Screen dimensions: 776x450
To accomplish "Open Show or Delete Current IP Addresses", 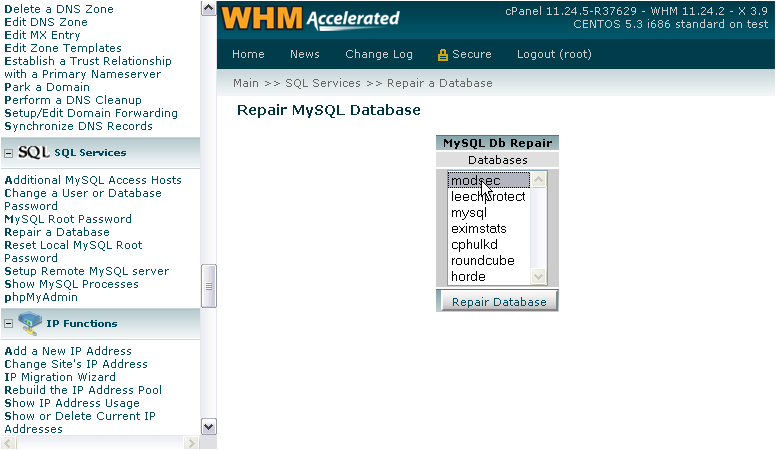I will (80, 422).
